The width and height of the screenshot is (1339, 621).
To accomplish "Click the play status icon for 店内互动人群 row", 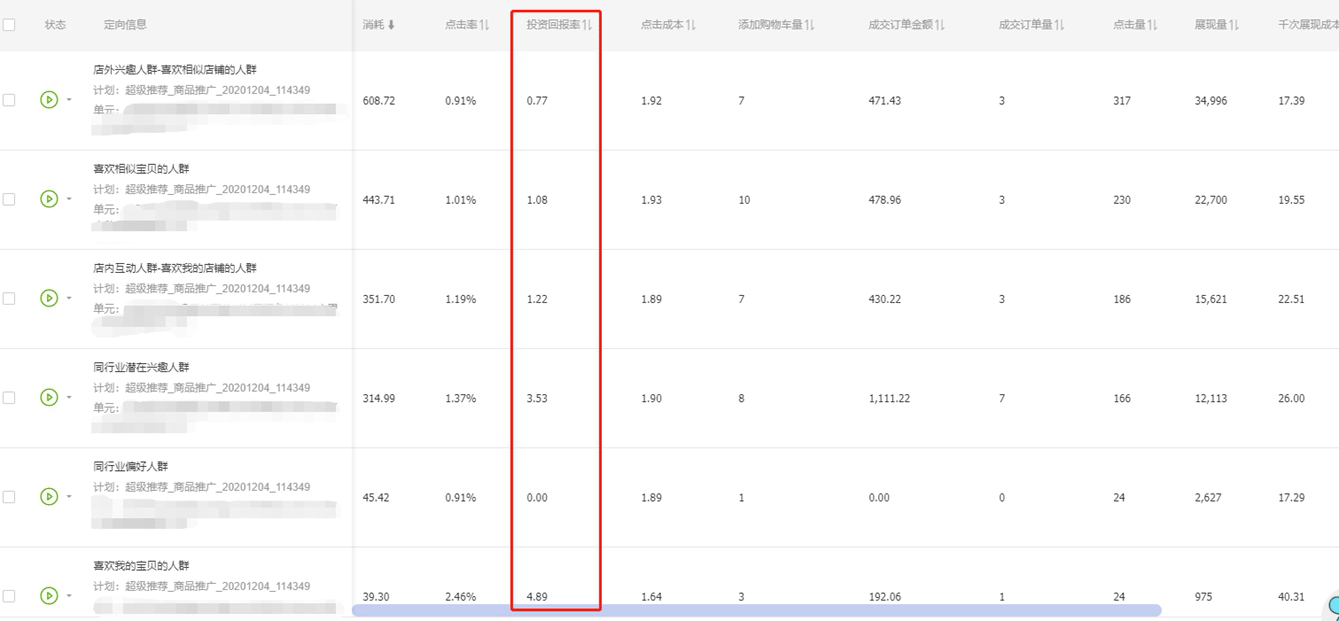I will [x=48, y=298].
